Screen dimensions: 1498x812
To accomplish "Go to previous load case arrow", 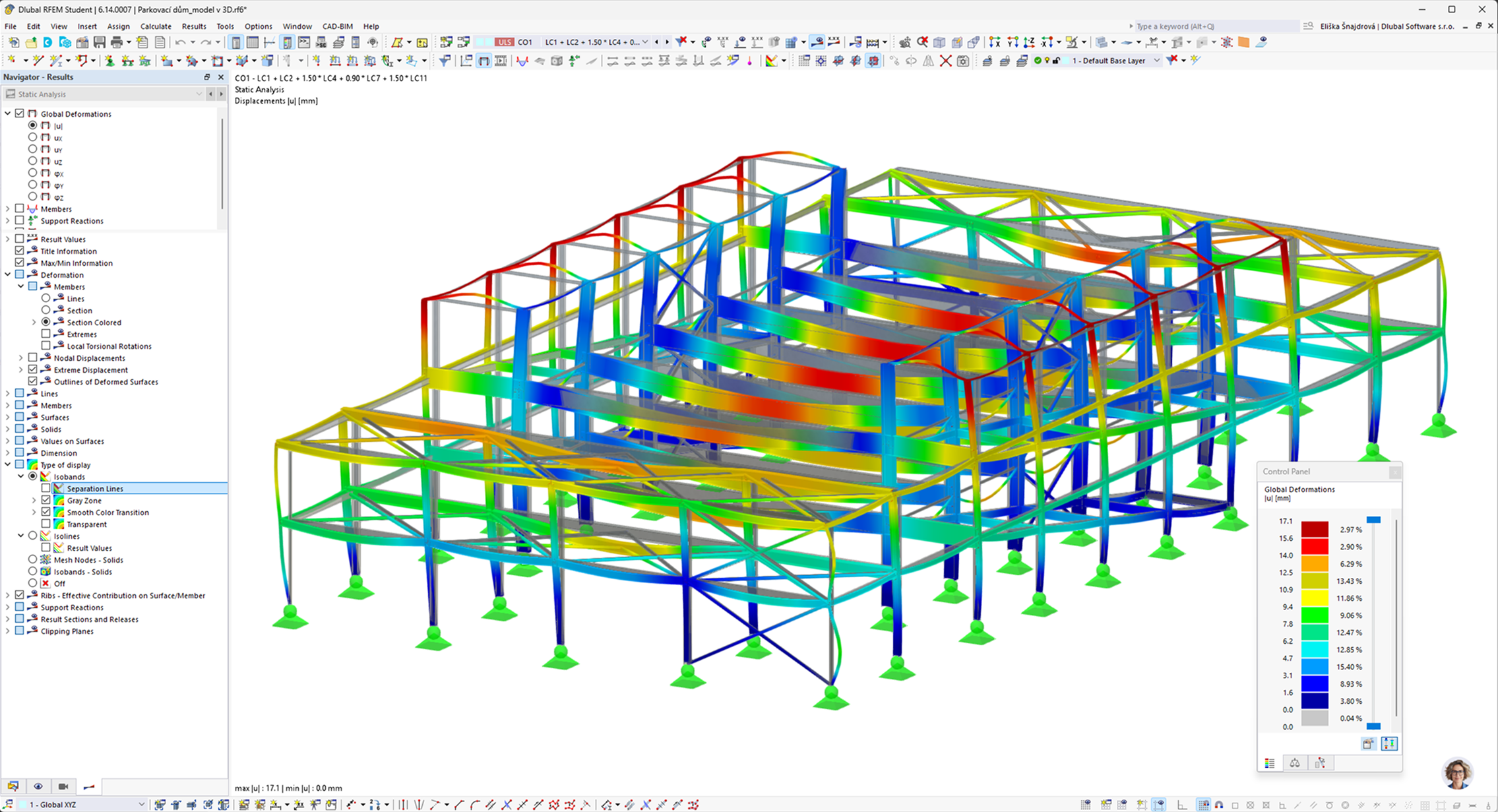I will point(656,42).
